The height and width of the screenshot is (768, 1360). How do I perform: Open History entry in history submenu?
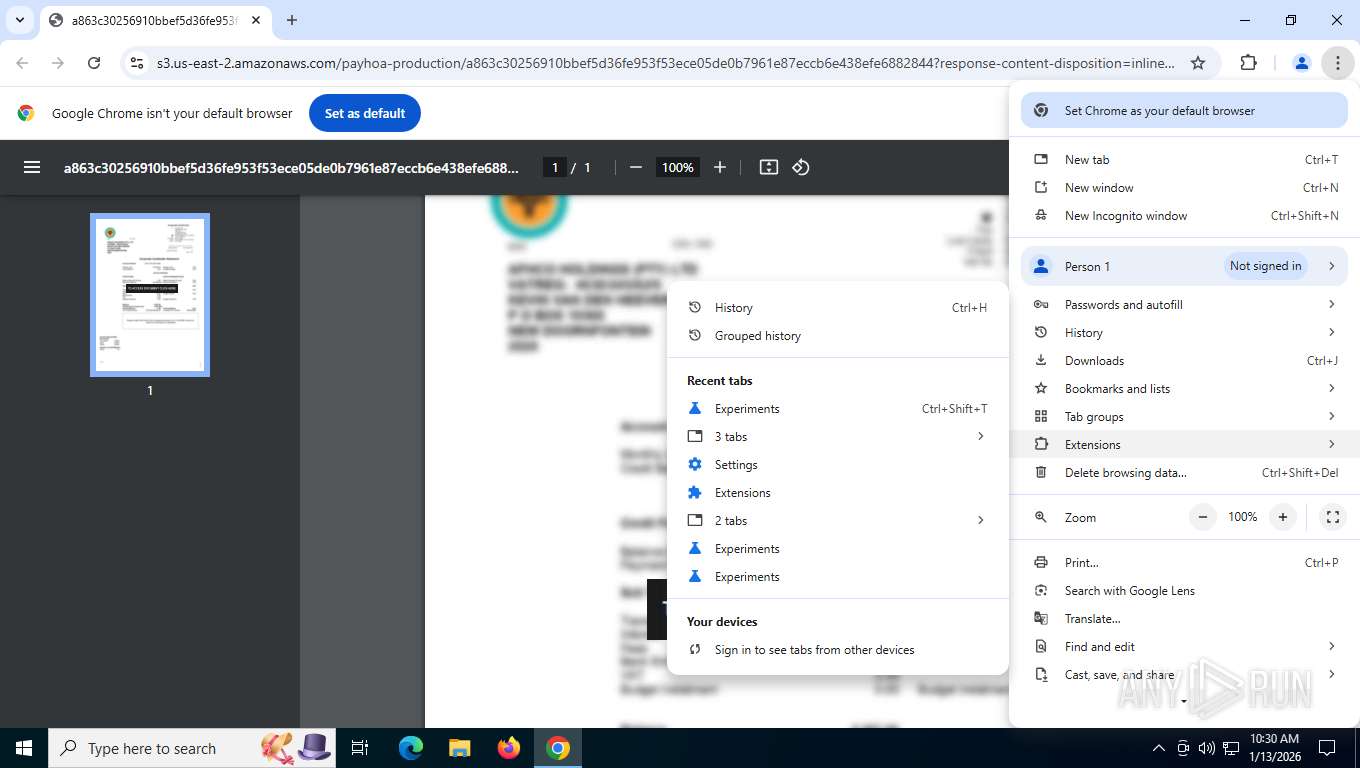click(x=838, y=308)
